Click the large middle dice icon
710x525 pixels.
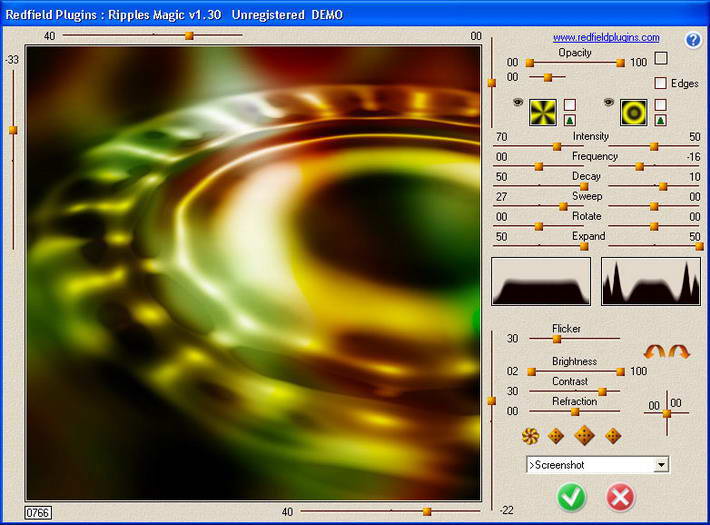coord(584,435)
